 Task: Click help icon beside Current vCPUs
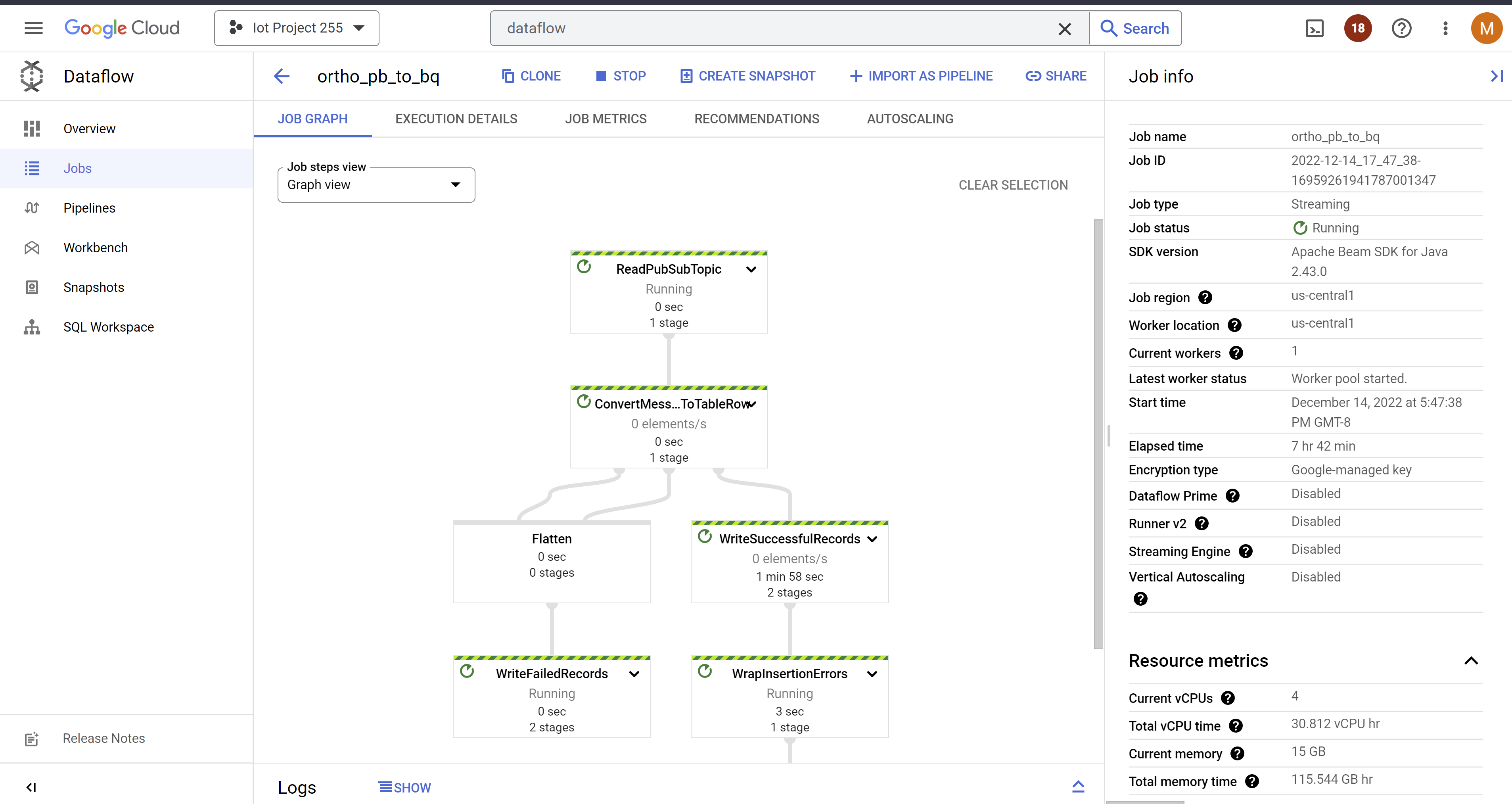1228,698
